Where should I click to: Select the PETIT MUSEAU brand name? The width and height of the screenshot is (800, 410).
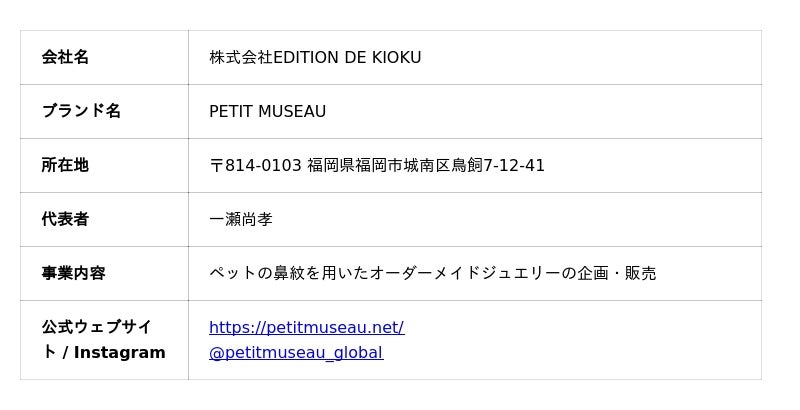click(x=267, y=111)
